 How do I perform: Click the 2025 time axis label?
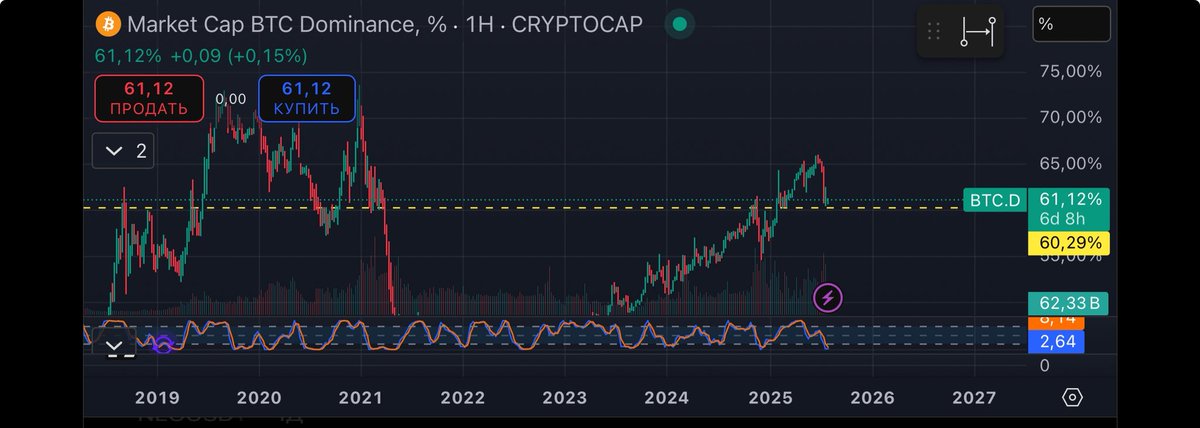pos(770,397)
